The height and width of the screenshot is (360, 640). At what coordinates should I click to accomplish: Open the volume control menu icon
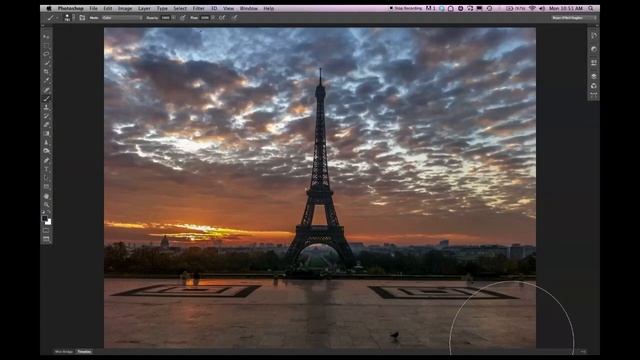542,8
